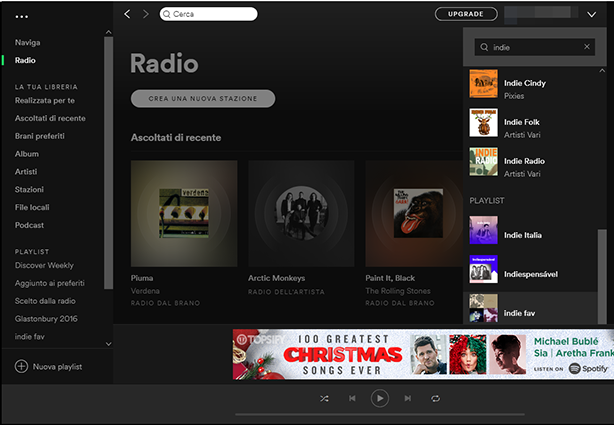Skip to the previous track
Screen dimensions: 614x425
point(352,398)
